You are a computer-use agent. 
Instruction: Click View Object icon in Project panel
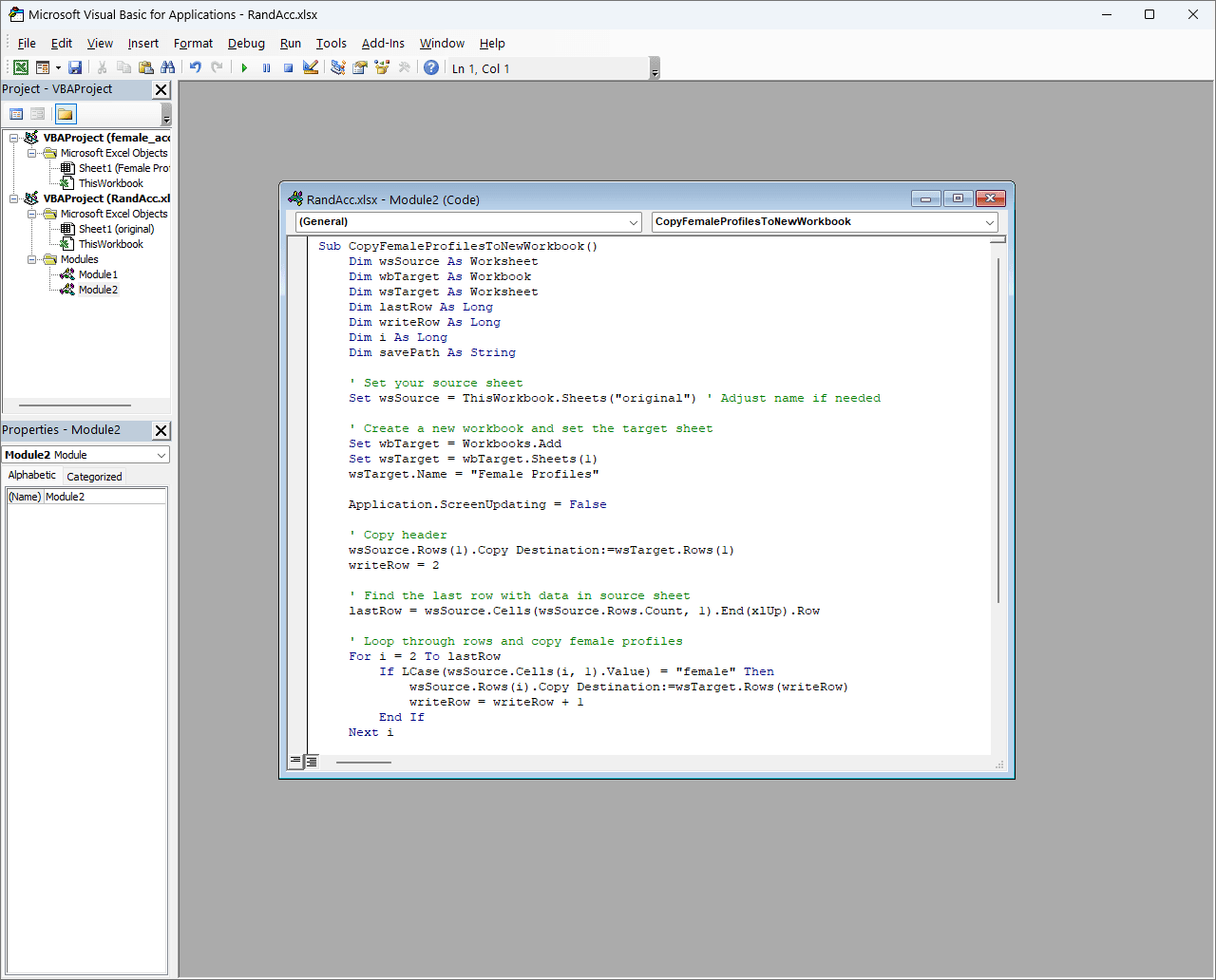(x=38, y=114)
